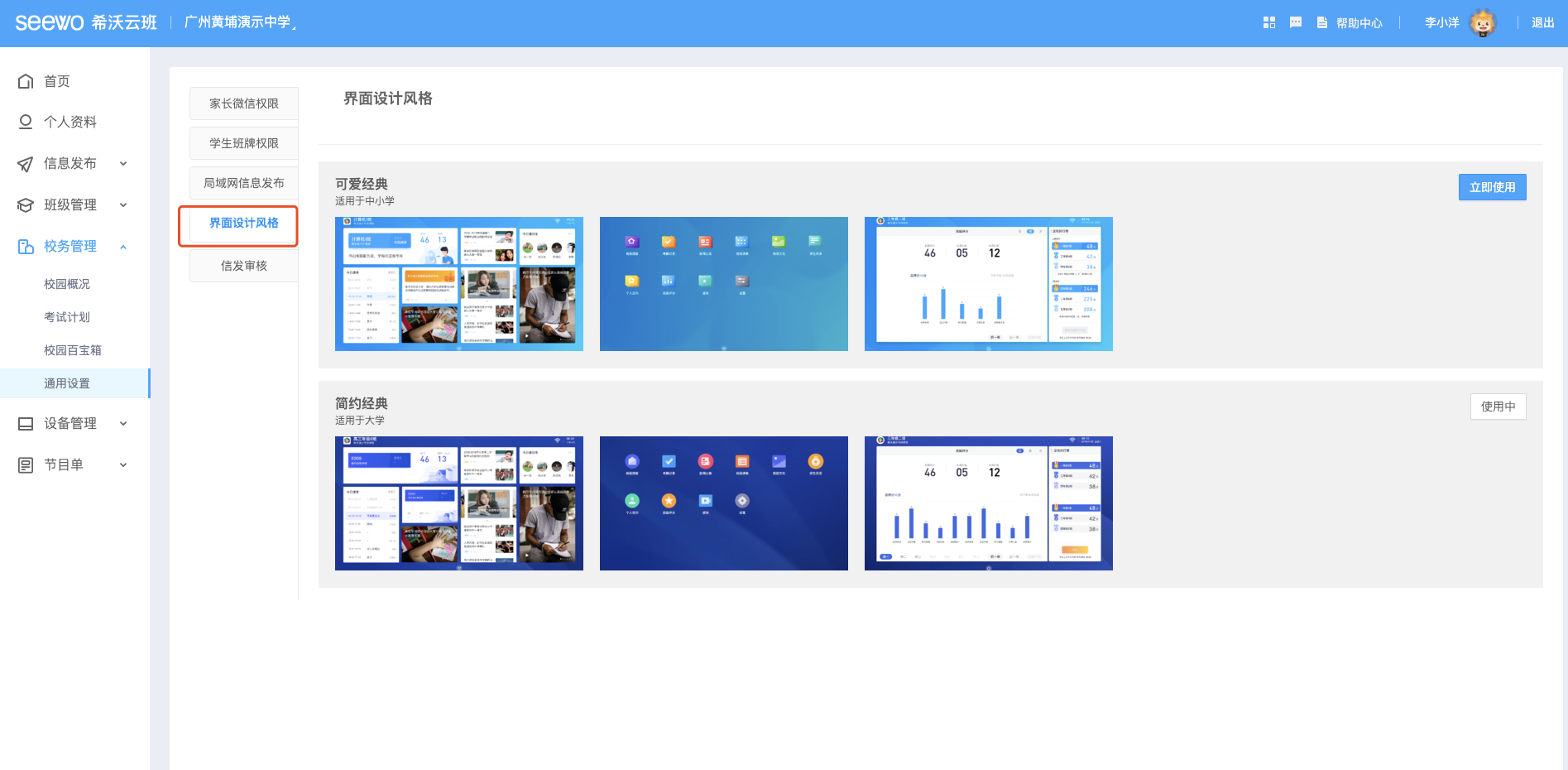Click the 可爱经典 style title

[x=362, y=184]
